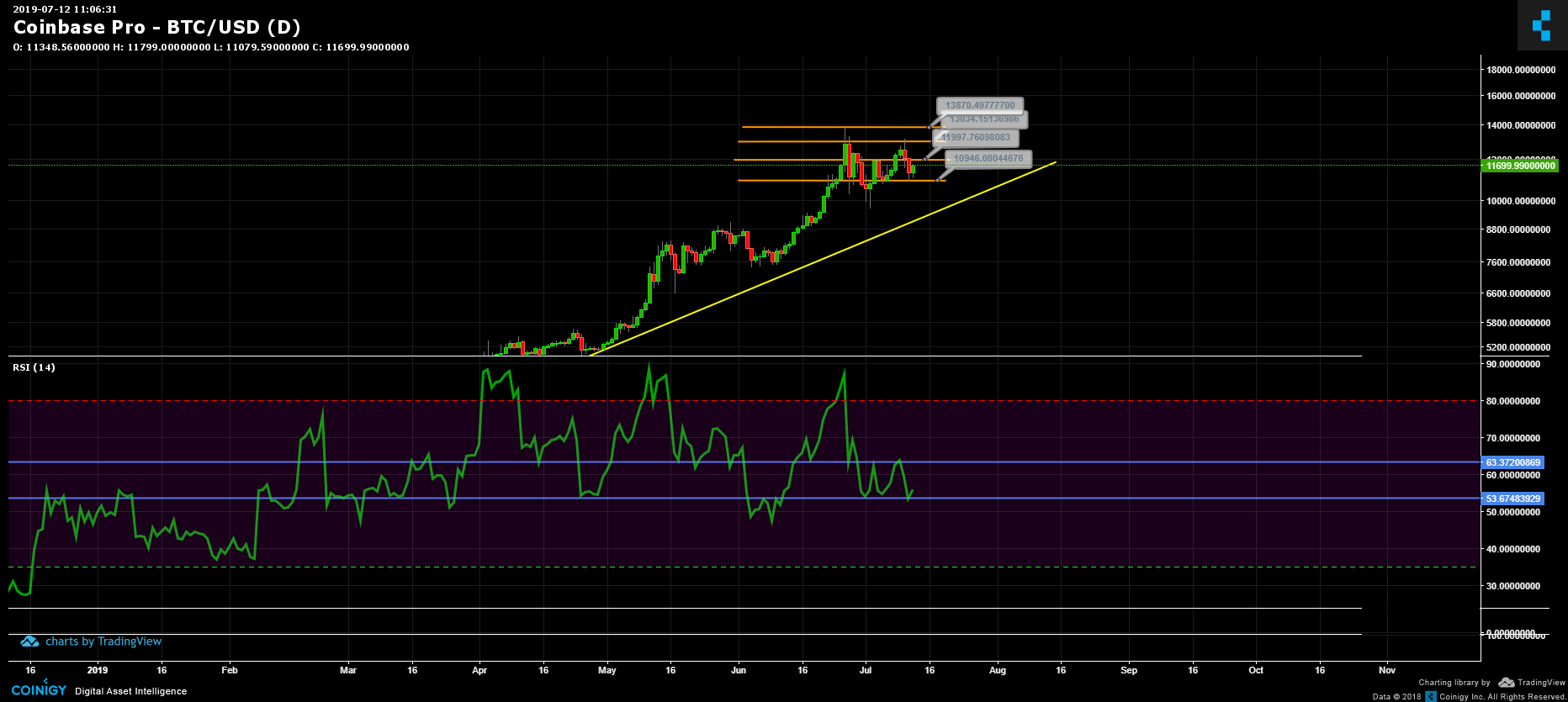
Task: Click the 5200.00000000 price axis label
Action: pos(1518,347)
